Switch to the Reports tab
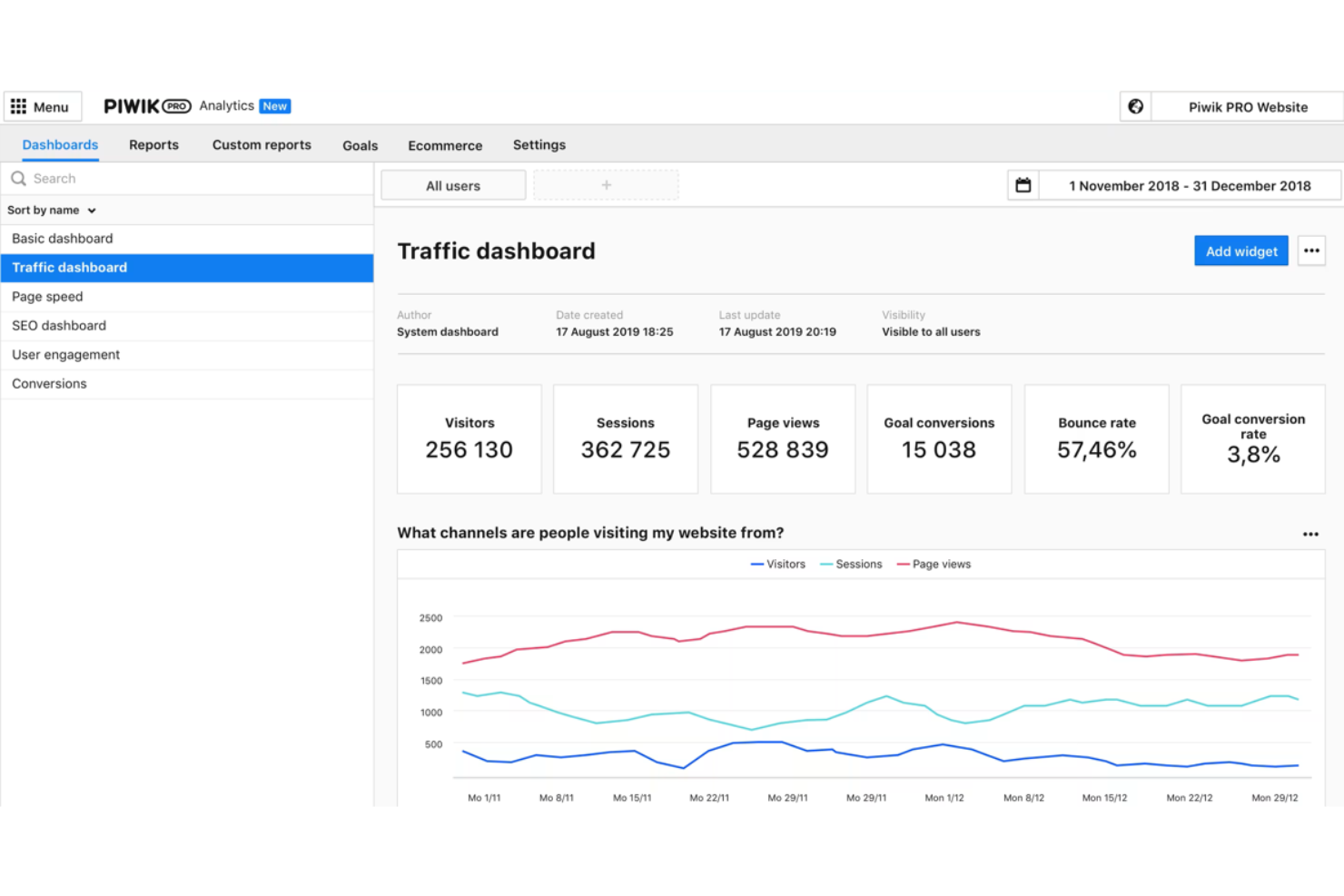This screenshot has height=896, width=1344. point(153,145)
